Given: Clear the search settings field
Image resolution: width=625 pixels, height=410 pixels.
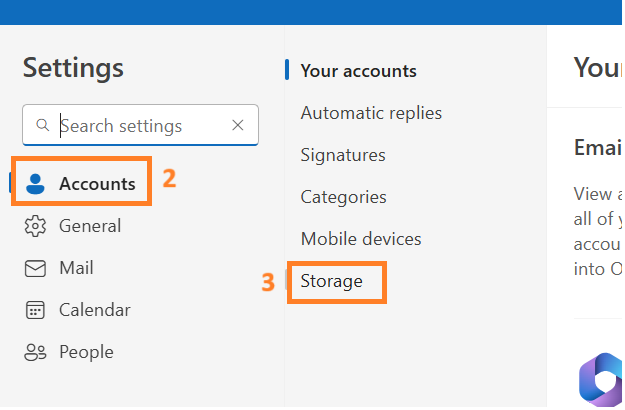Looking at the screenshot, I should point(238,126).
